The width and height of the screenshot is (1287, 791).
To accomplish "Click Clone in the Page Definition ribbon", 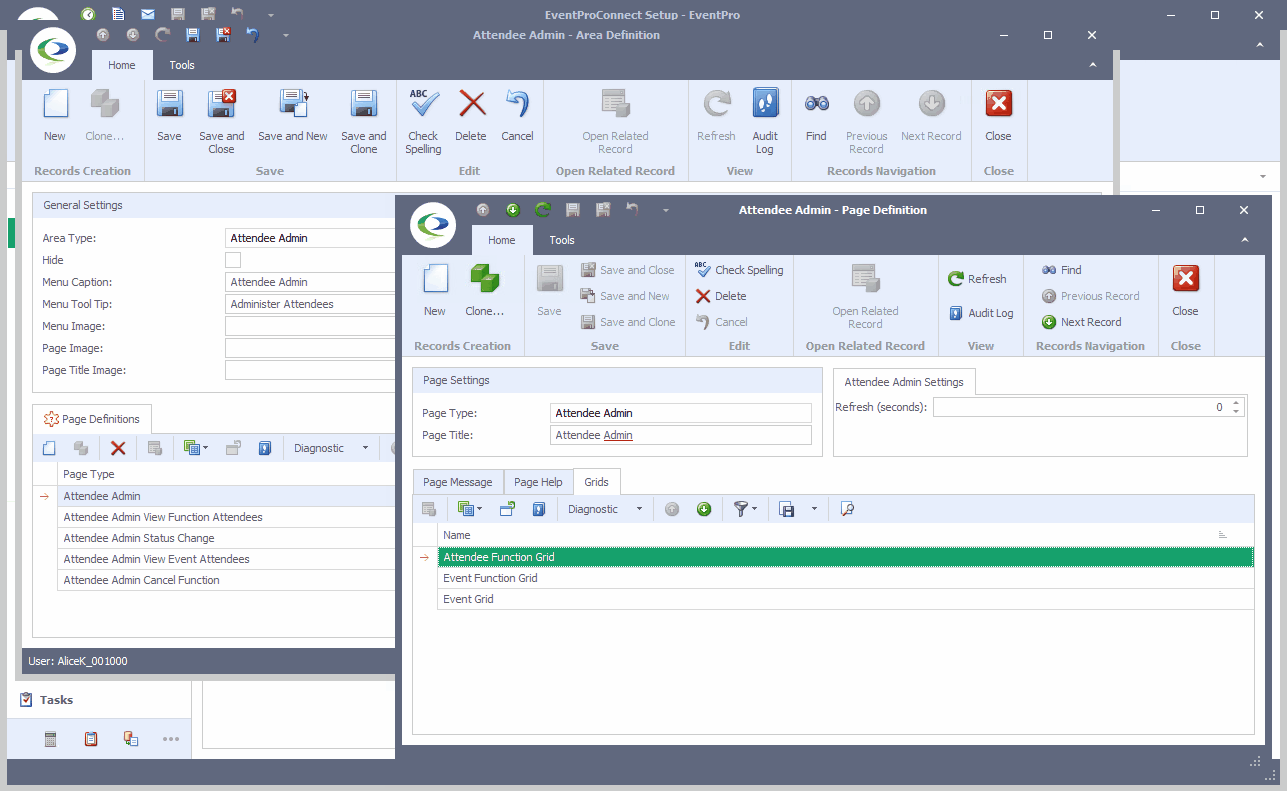I will [x=485, y=290].
